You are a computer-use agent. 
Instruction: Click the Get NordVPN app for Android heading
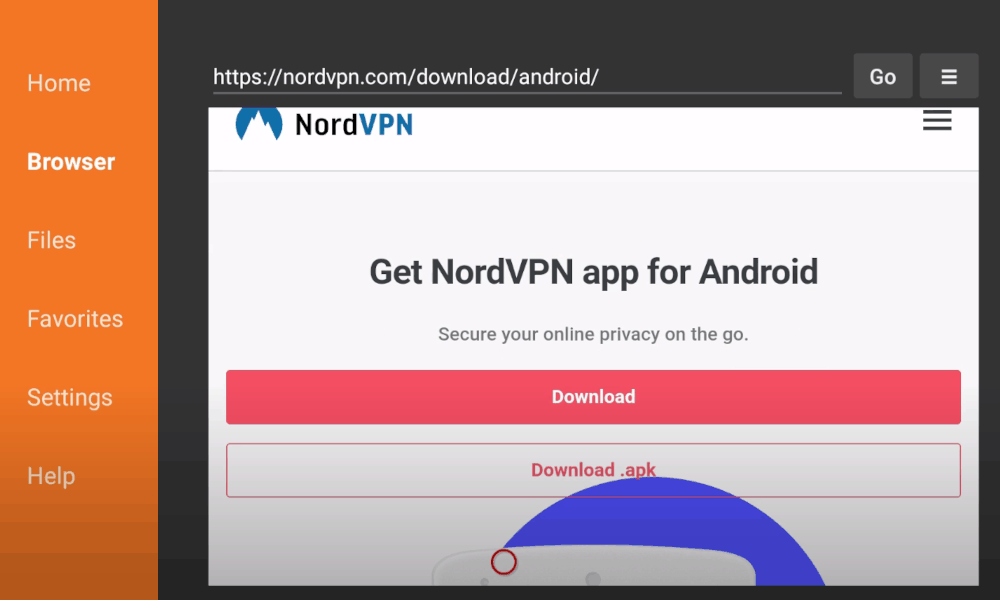593,272
